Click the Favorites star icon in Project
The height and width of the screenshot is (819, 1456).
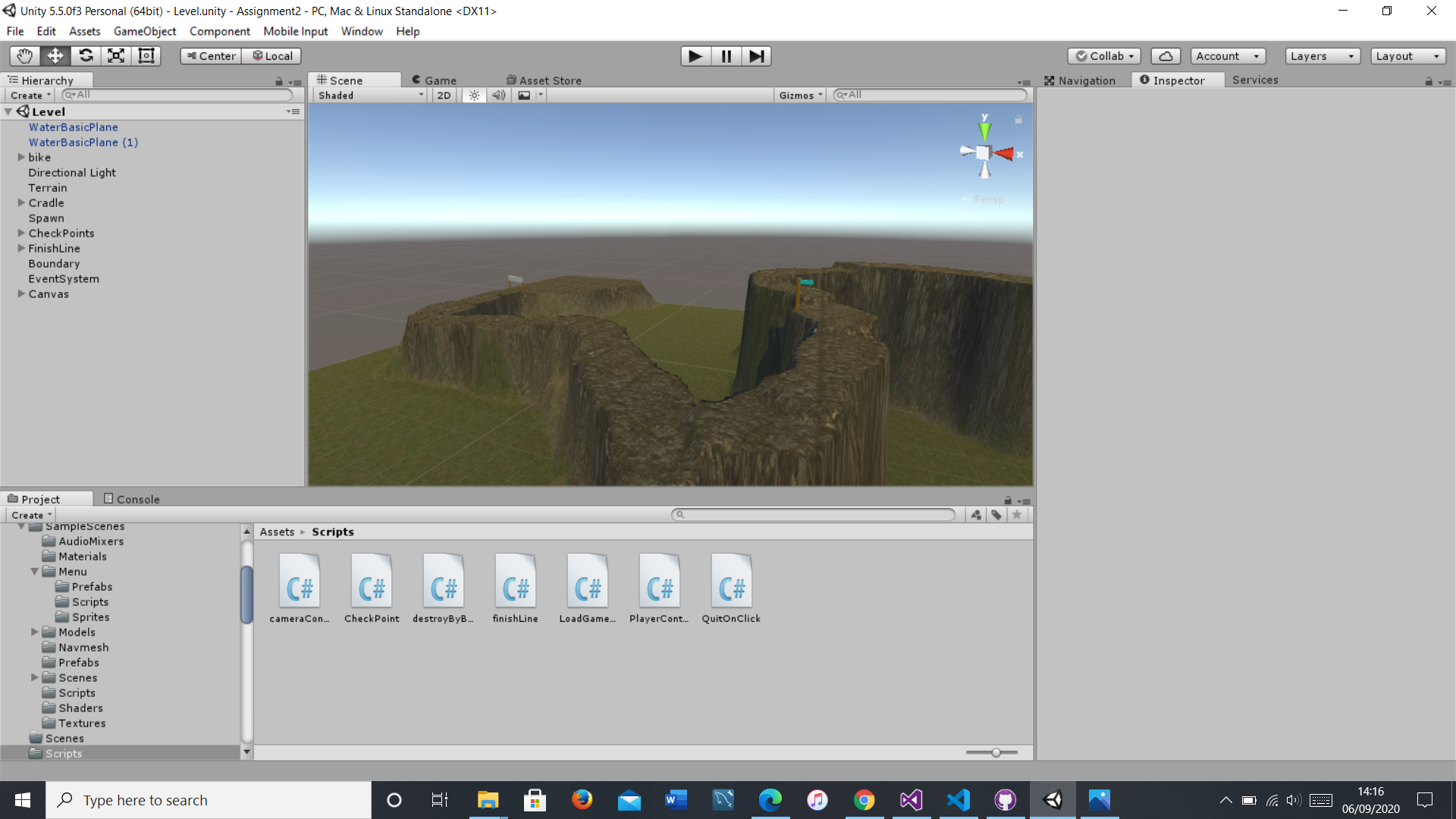[1017, 515]
